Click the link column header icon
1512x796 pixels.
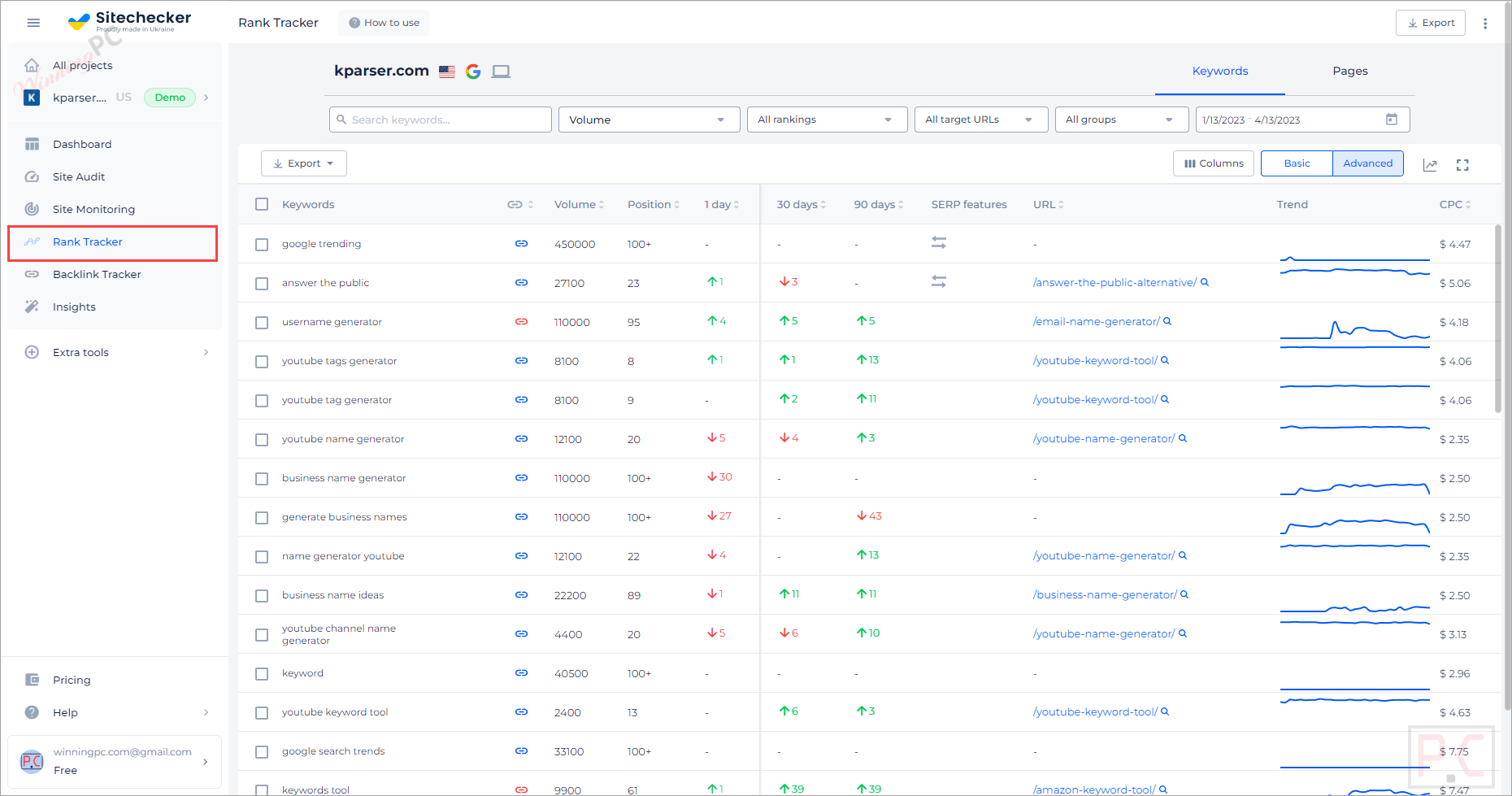(x=515, y=205)
